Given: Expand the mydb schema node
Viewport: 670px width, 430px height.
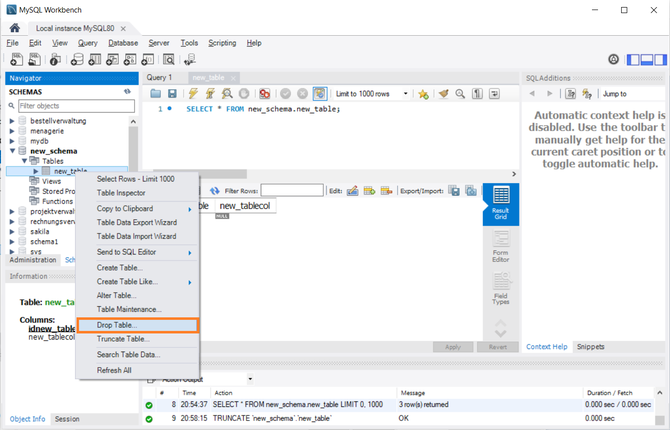Looking at the screenshot, I should click(12, 141).
